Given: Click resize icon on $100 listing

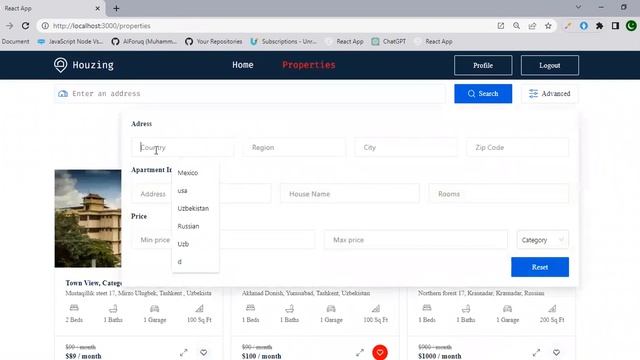Looking at the screenshot, I should (x=360, y=352).
